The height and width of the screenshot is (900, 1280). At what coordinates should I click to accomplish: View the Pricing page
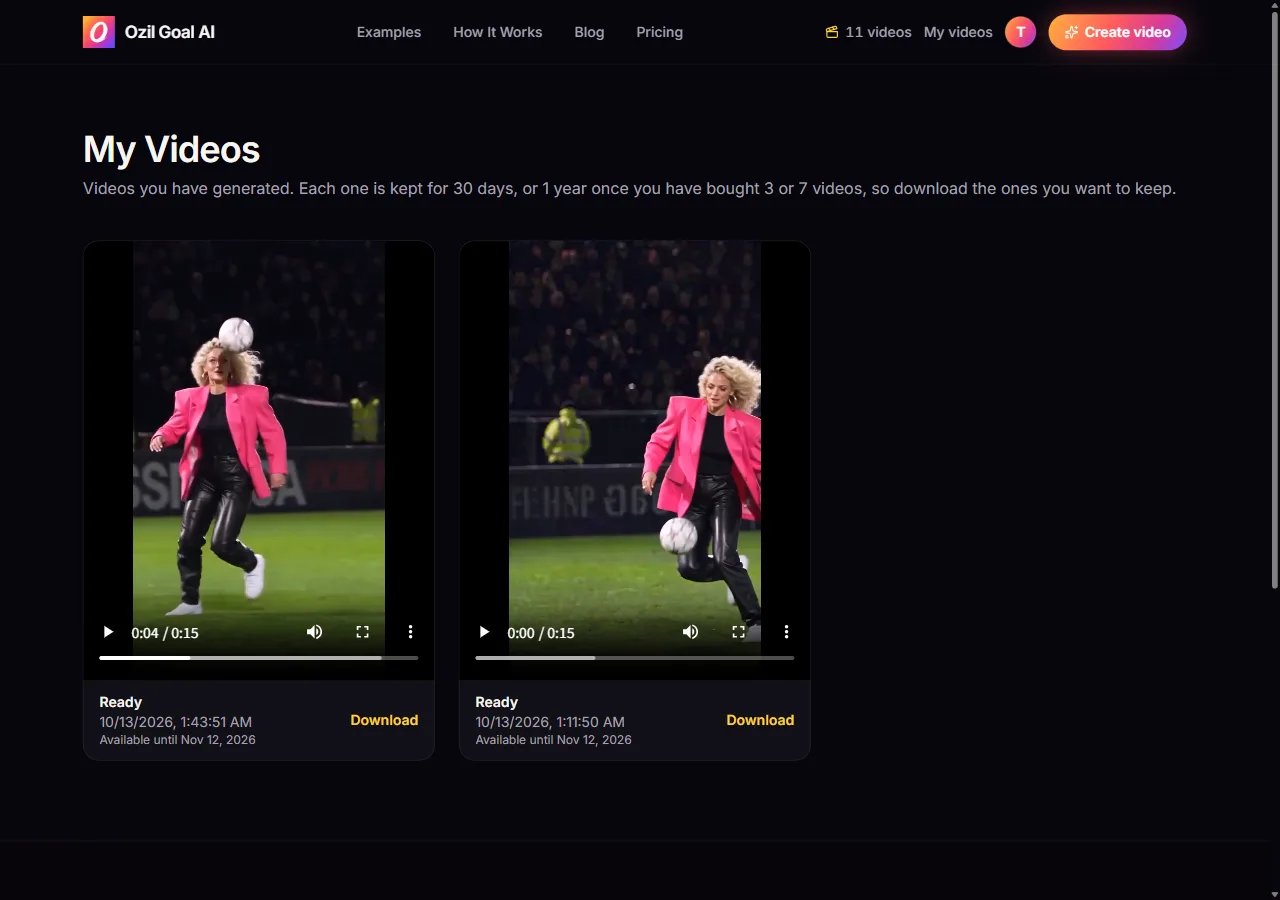click(660, 32)
